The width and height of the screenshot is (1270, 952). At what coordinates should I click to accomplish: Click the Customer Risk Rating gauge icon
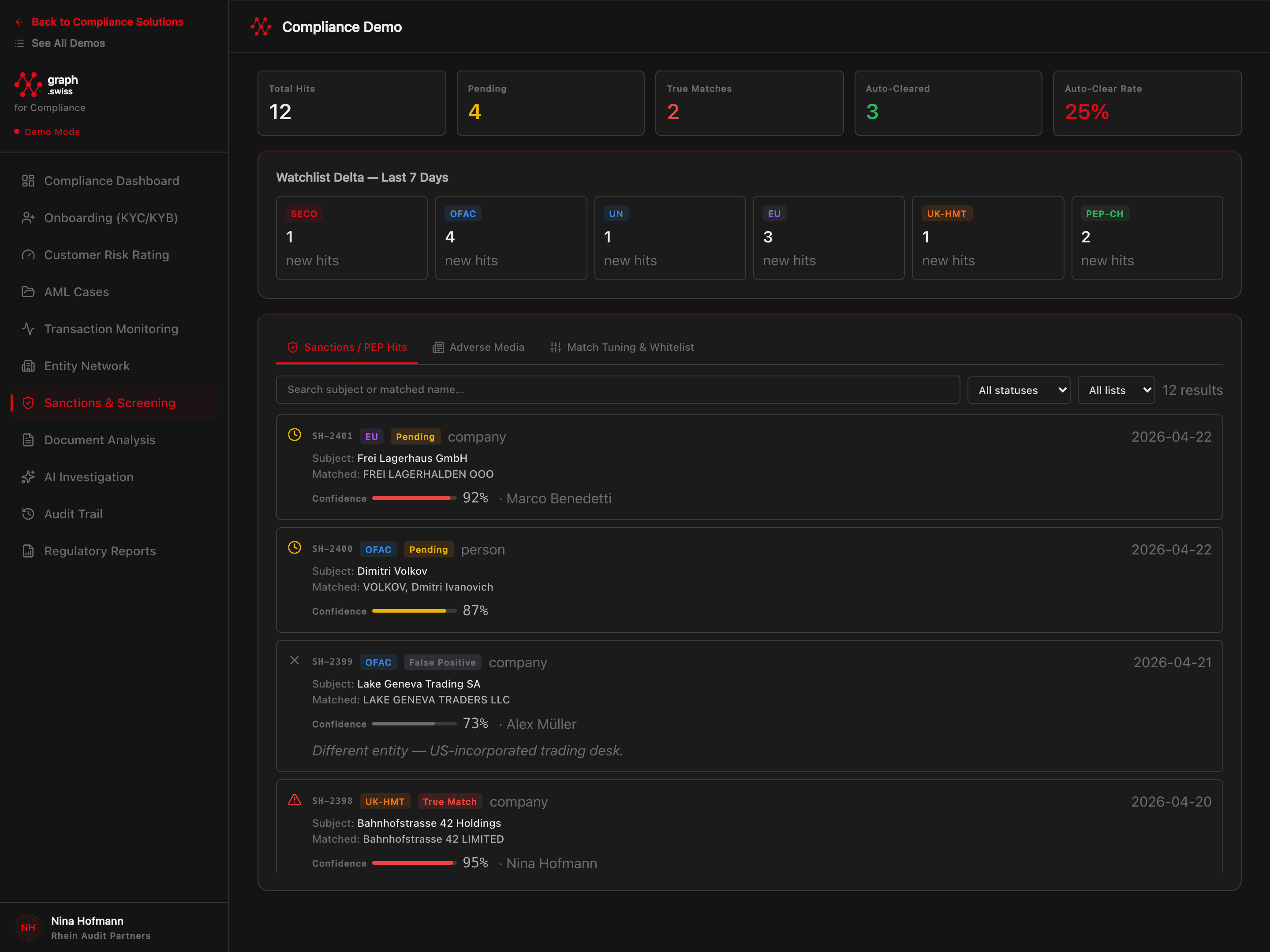click(28, 255)
